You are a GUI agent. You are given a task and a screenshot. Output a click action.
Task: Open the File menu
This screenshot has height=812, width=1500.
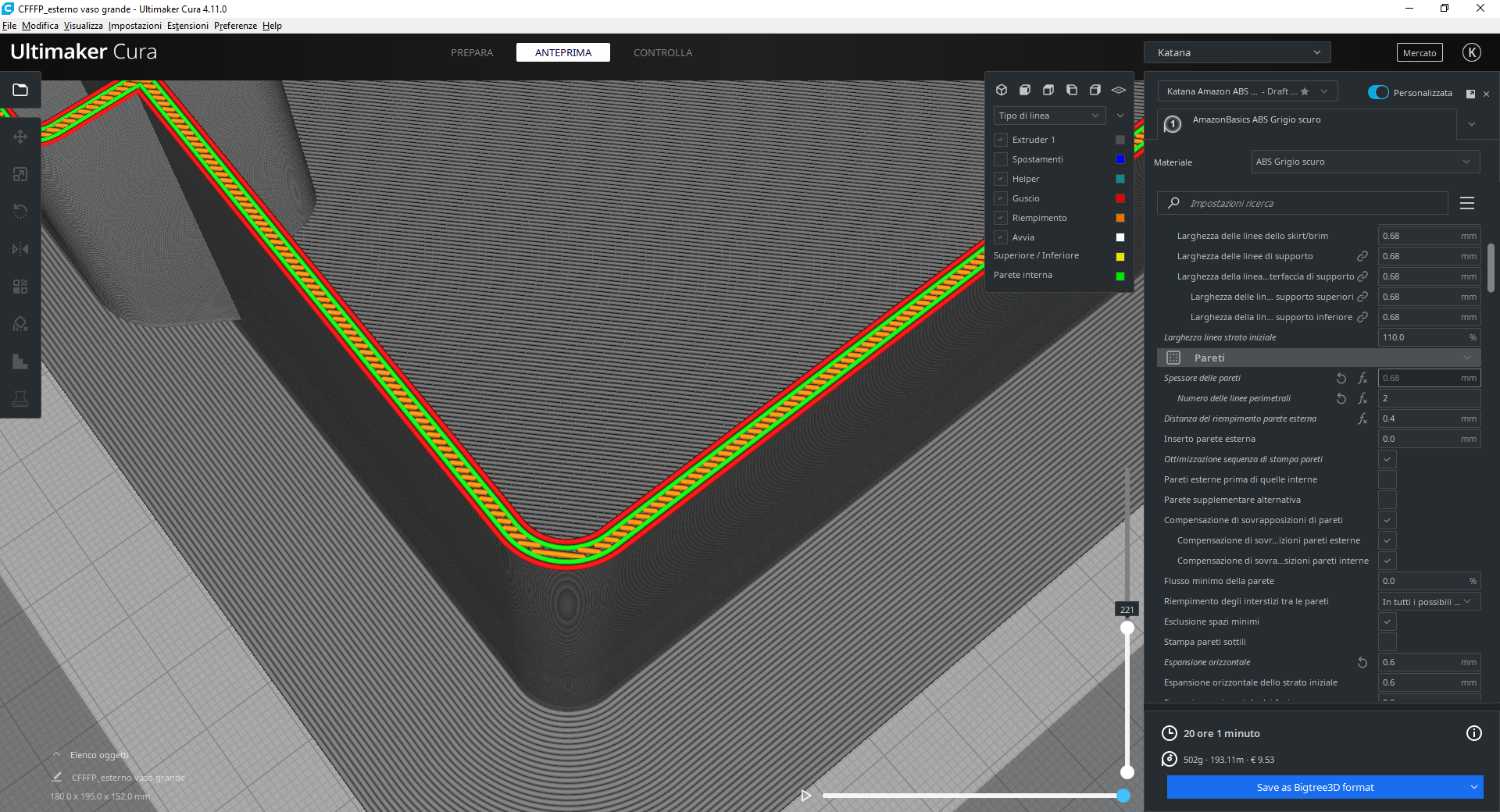(9, 25)
